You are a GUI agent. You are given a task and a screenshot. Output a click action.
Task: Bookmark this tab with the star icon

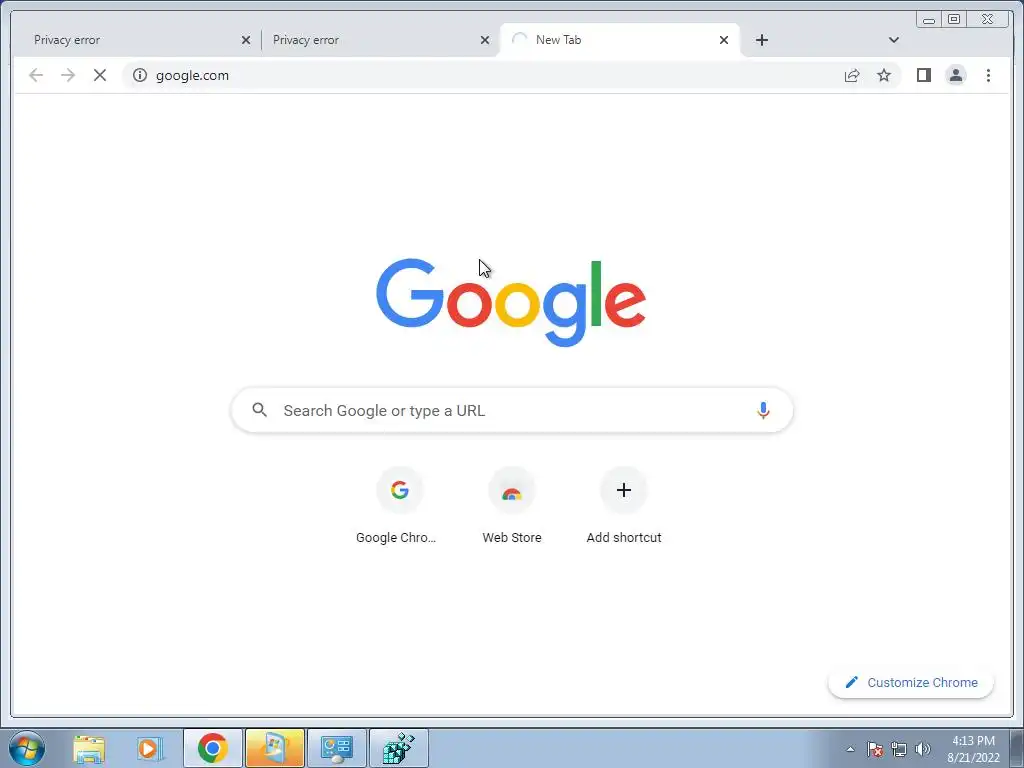(x=884, y=75)
